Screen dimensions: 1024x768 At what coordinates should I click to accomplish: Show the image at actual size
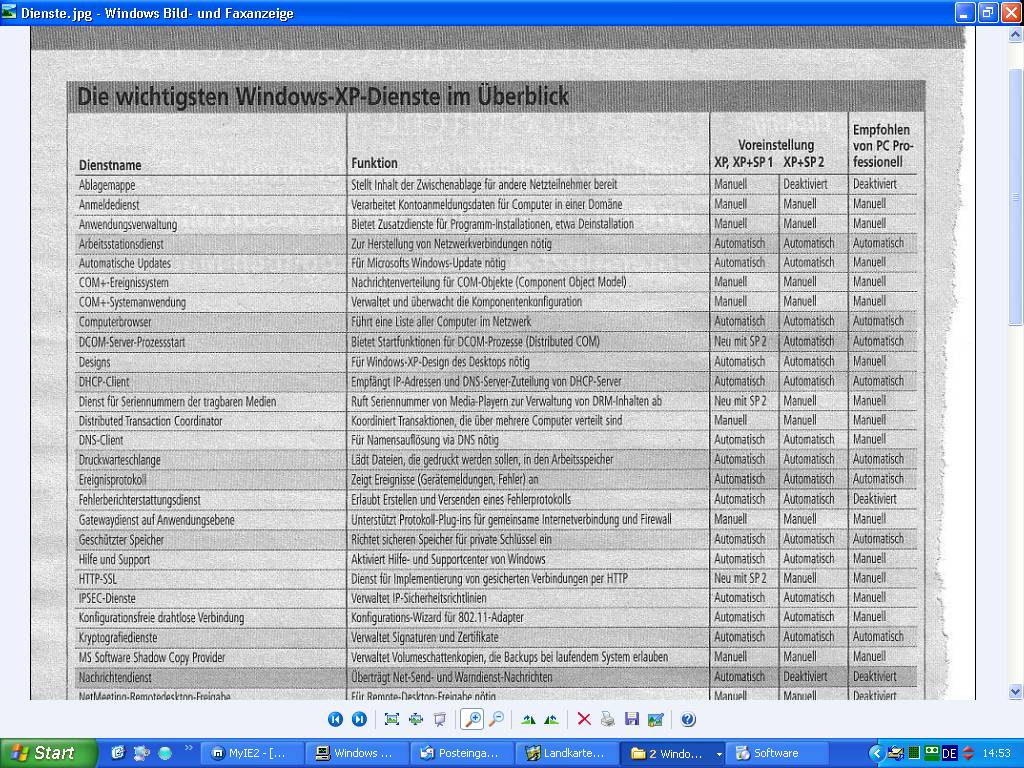416,719
